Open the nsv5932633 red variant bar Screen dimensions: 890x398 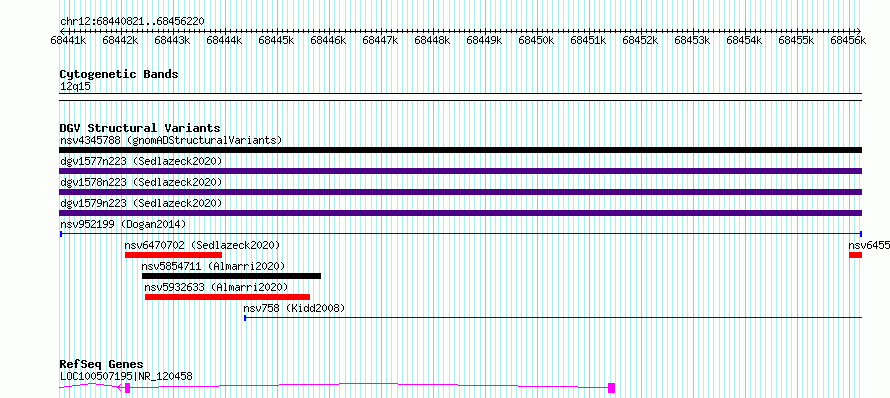click(227, 297)
